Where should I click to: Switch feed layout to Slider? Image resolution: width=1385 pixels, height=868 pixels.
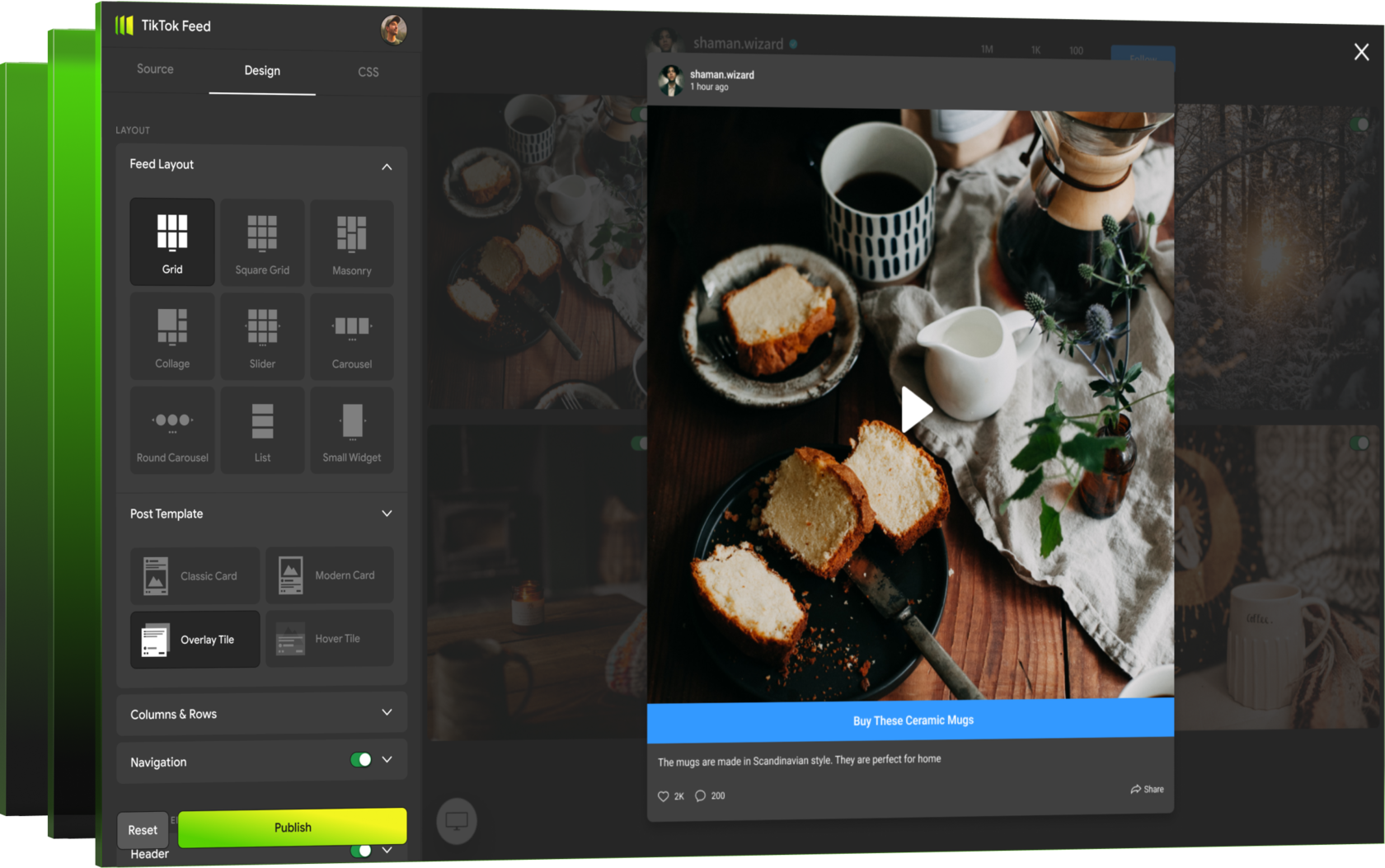click(262, 336)
